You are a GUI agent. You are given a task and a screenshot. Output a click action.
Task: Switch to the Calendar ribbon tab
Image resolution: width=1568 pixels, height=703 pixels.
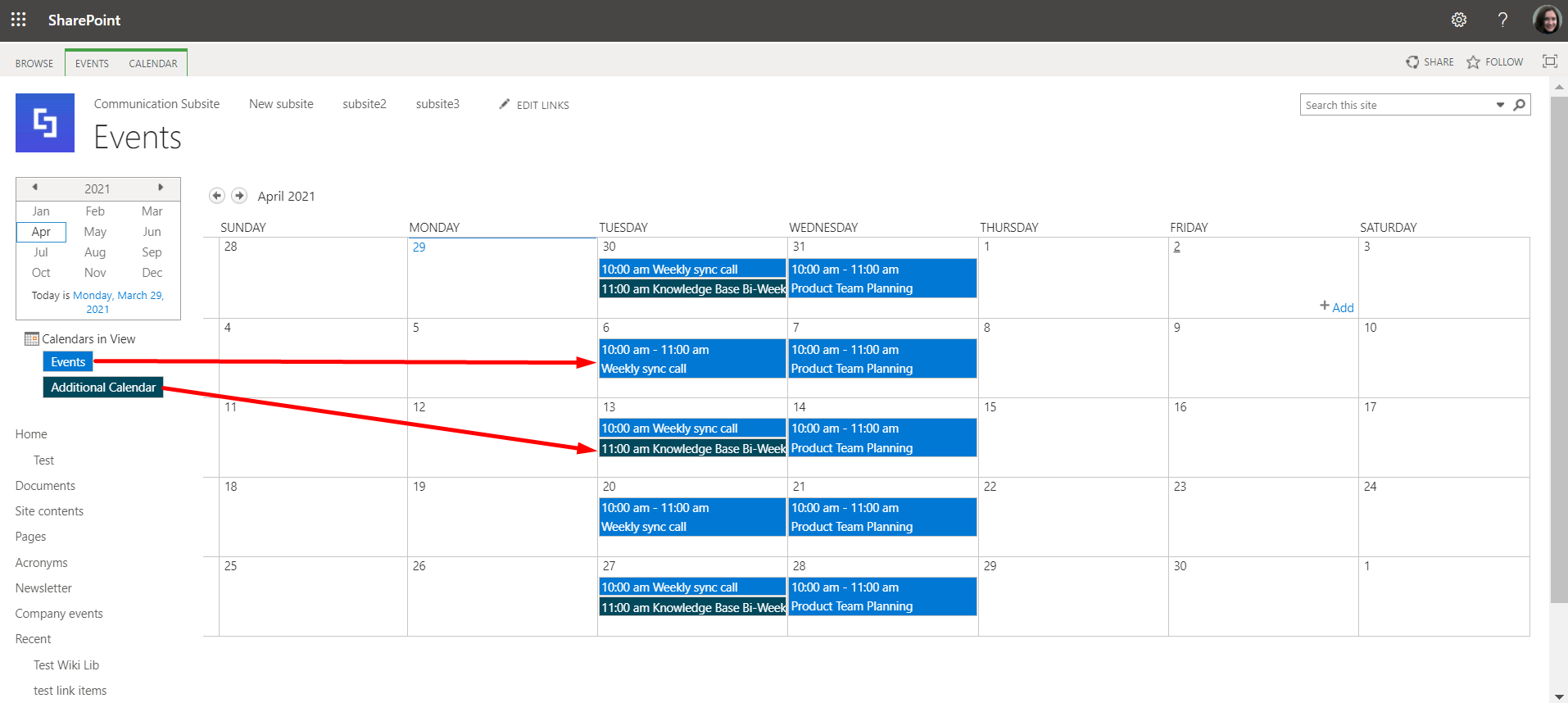(153, 63)
